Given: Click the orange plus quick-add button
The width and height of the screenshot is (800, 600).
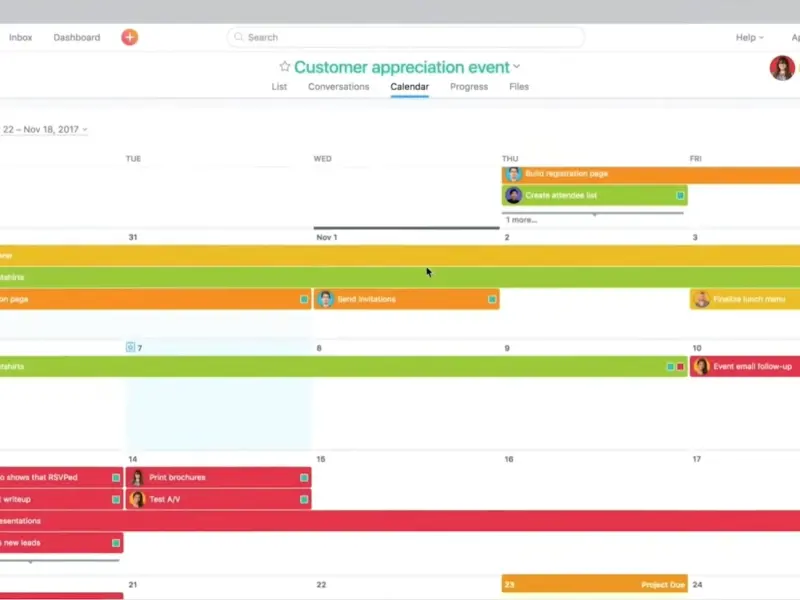Looking at the screenshot, I should pos(129,37).
